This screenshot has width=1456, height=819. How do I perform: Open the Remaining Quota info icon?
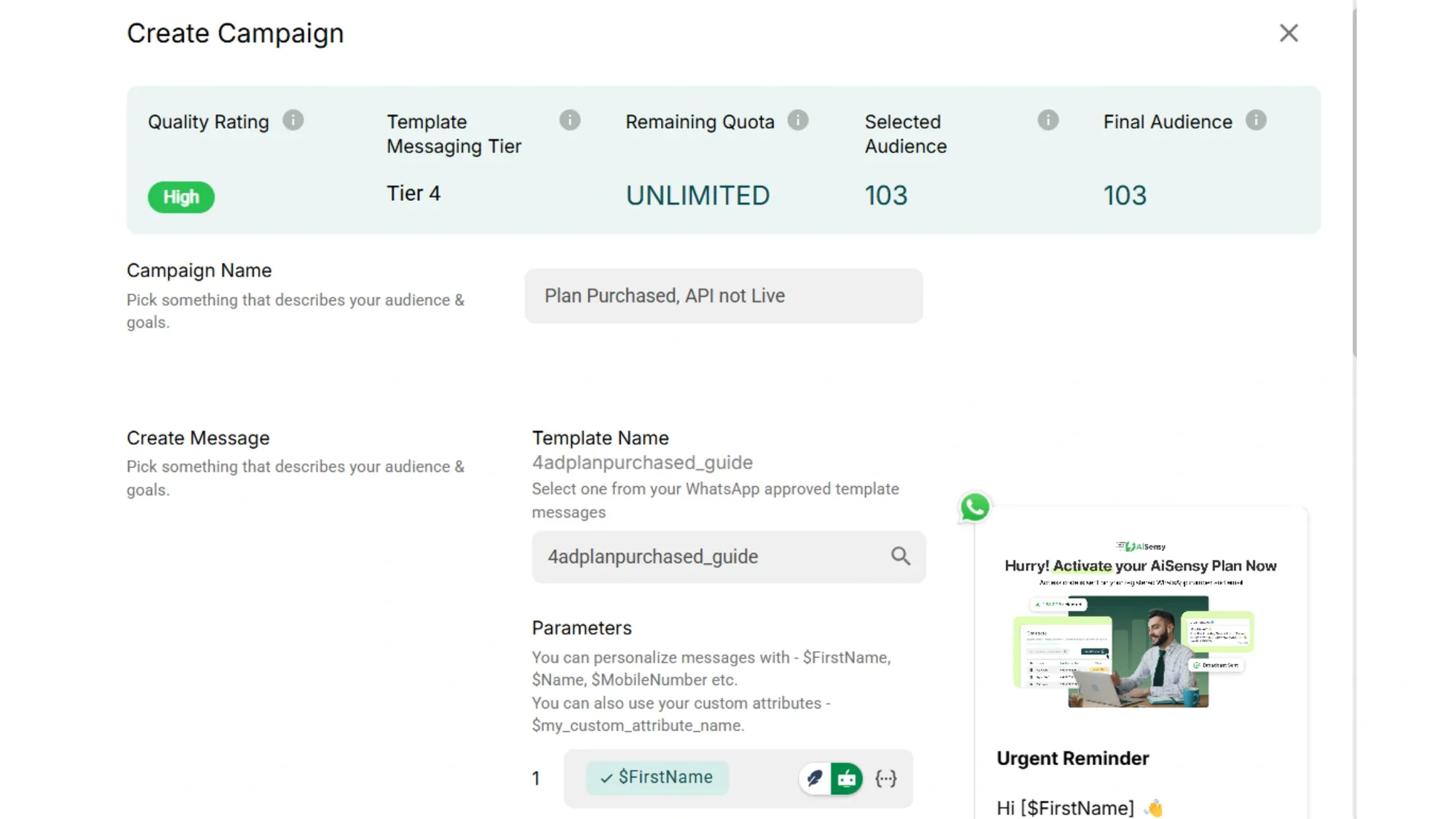coord(798,120)
